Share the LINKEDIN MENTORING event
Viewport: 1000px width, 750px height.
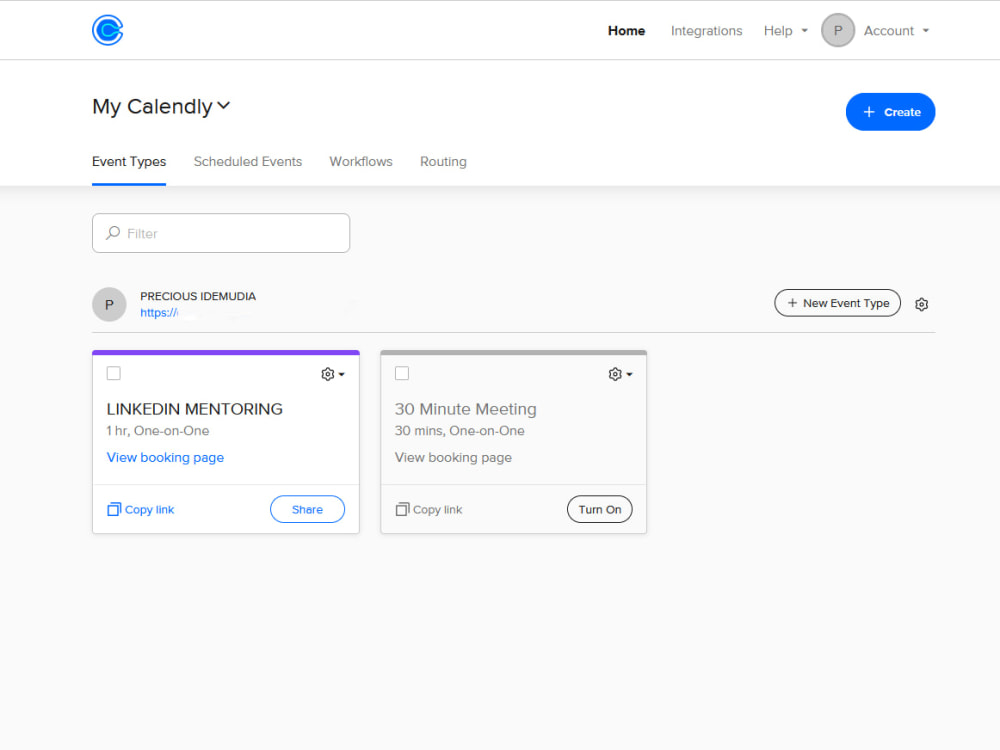[307, 510]
